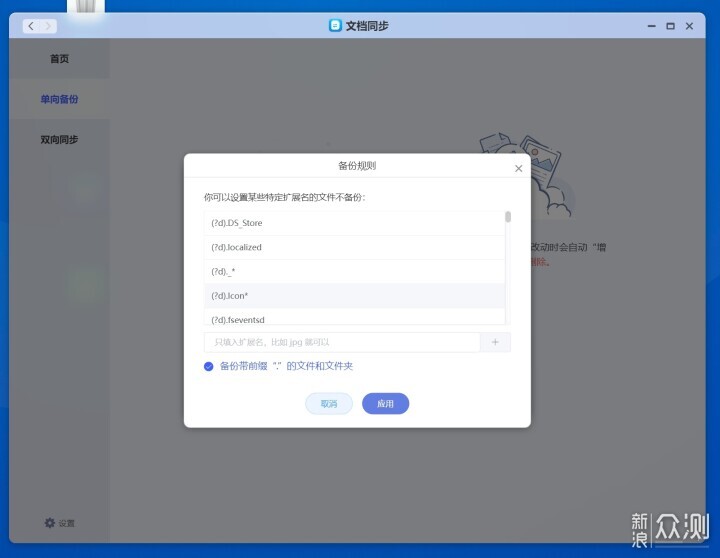Select the (?d).localized rule entry
The image size is (720, 558).
click(353, 247)
